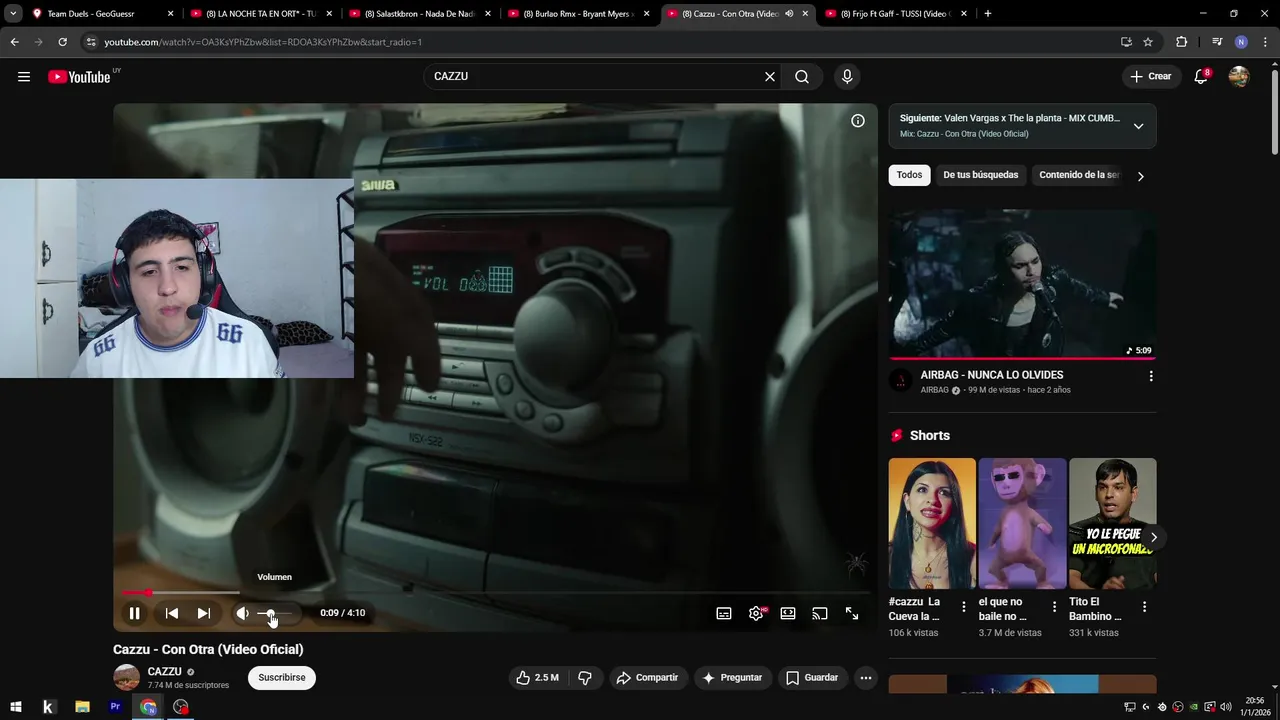Switch to theater mode
Image resolution: width=1280 pixels, height=720 pixels.
pyautogui.click(x=788, y=613)
